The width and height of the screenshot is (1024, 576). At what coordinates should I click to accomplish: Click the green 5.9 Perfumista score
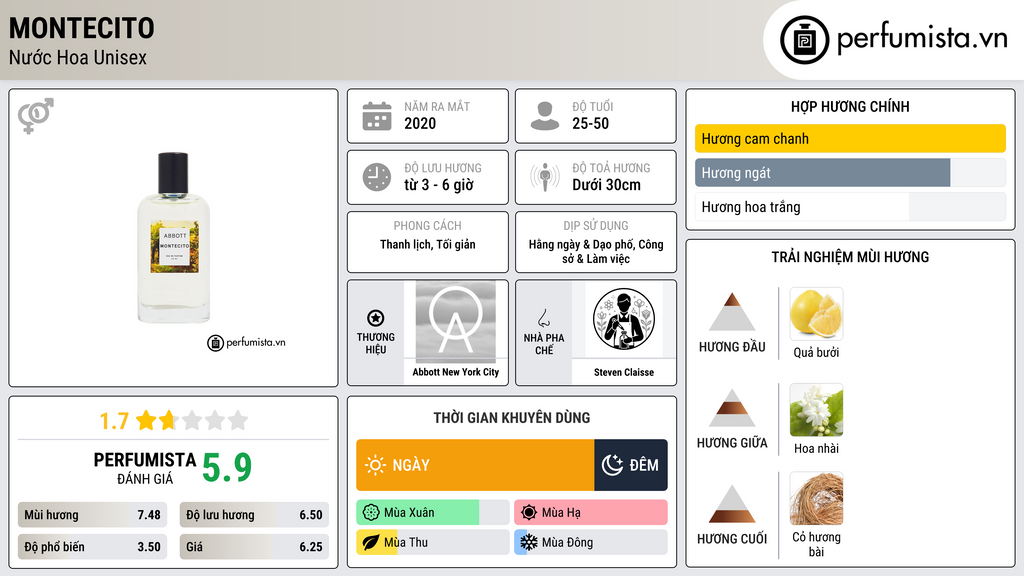point(227,468)
